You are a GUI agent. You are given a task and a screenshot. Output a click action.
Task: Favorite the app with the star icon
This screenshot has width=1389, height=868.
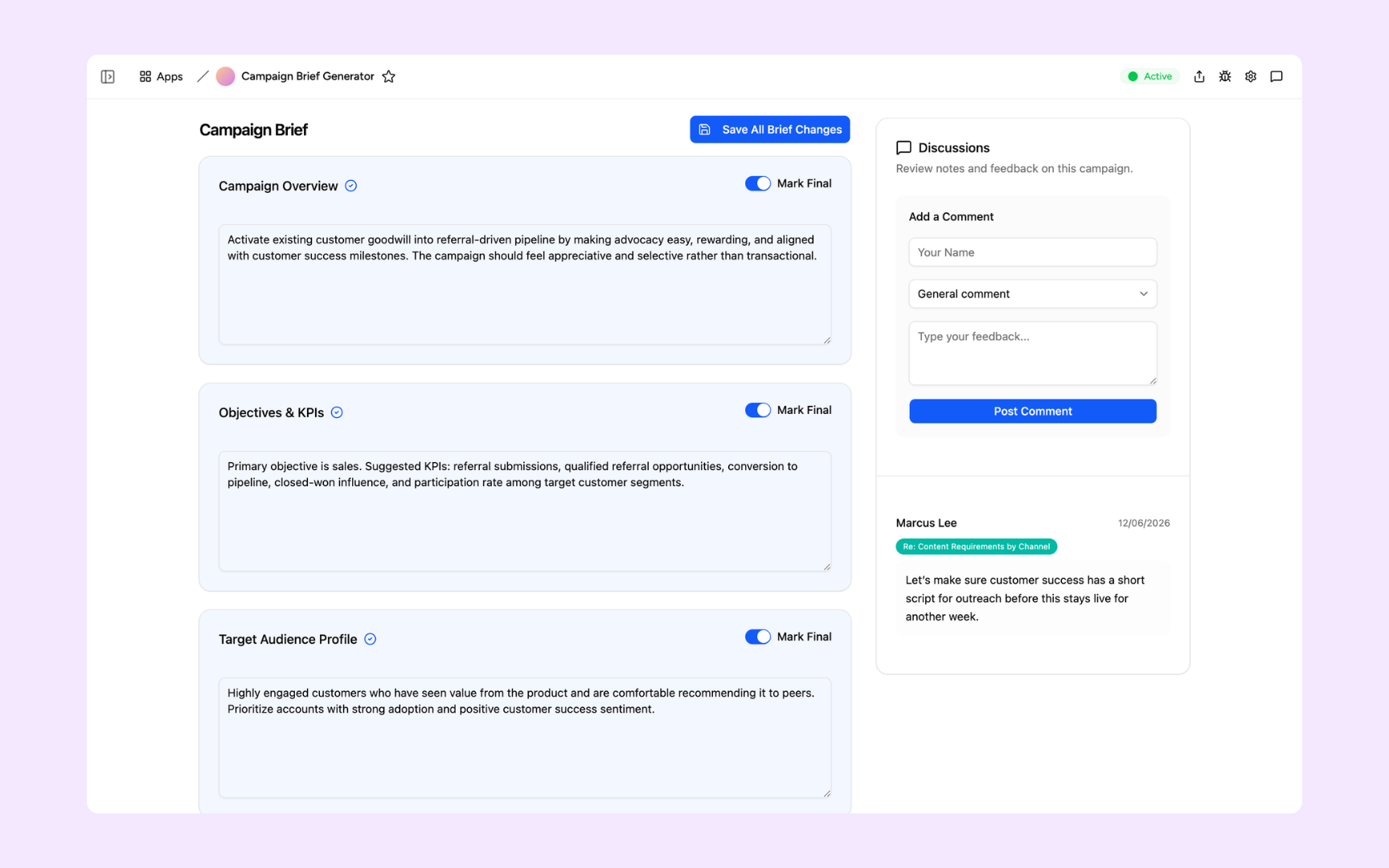tap(389, 76)
